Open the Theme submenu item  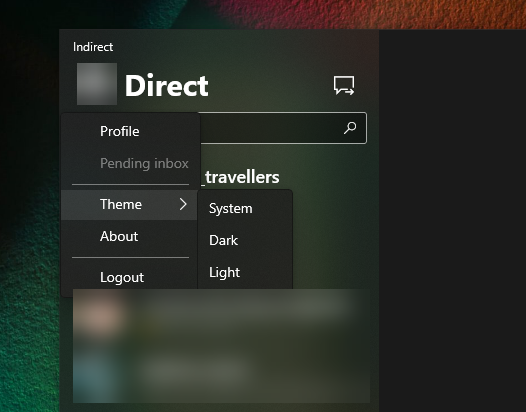tap(129, 205)
